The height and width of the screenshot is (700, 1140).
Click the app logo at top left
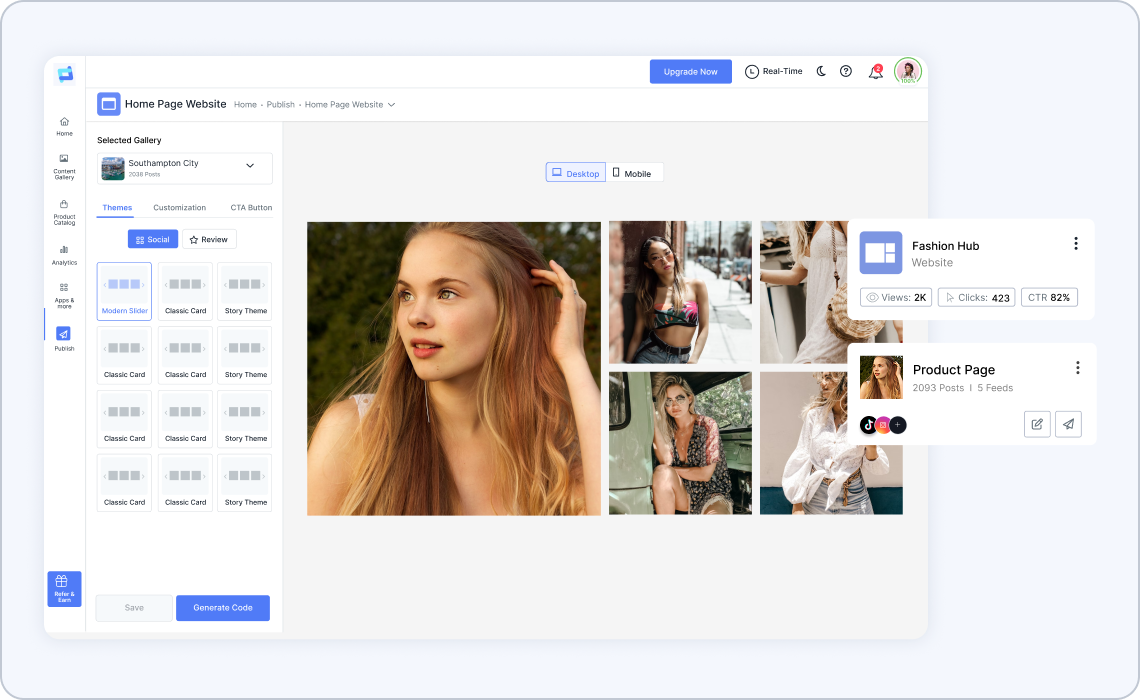tap(65, 73)
